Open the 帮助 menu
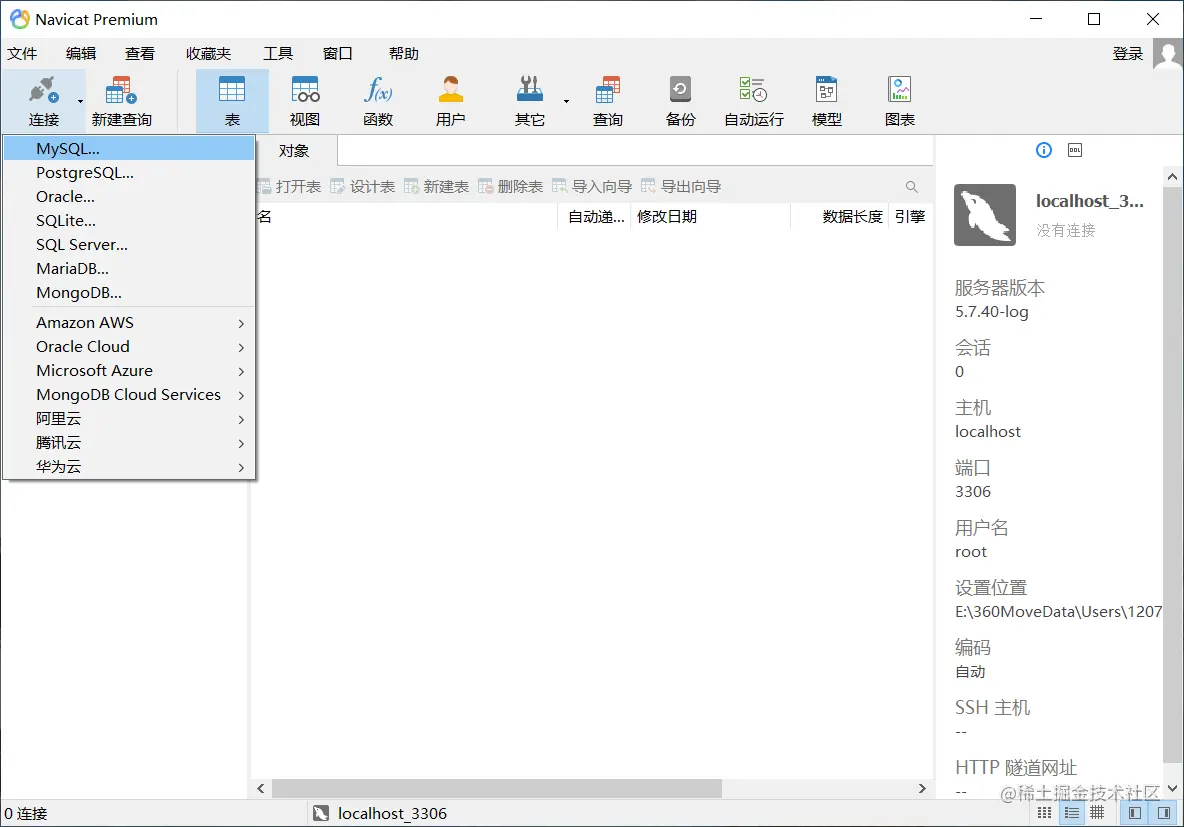 tap(404, 54)
